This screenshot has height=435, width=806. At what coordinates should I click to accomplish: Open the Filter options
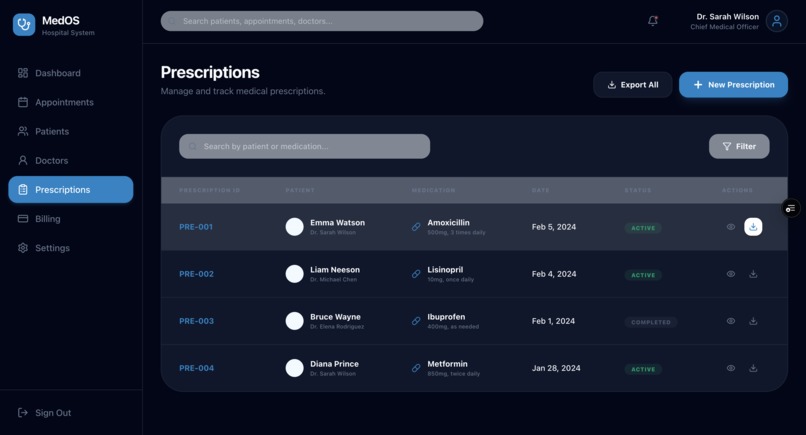[739, 147]
